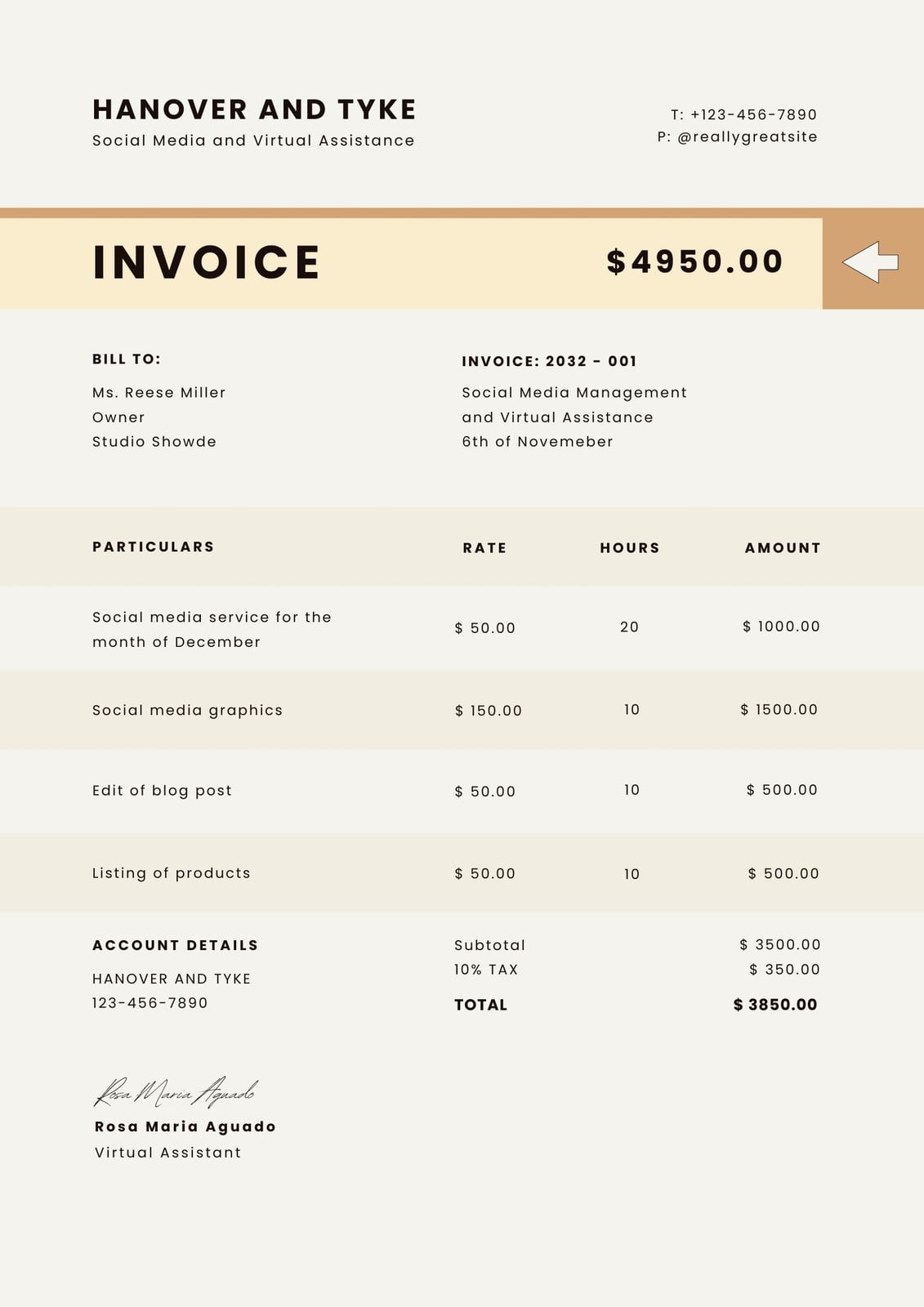
Task: Select the Social media graphics row
Action: point(462,710)
